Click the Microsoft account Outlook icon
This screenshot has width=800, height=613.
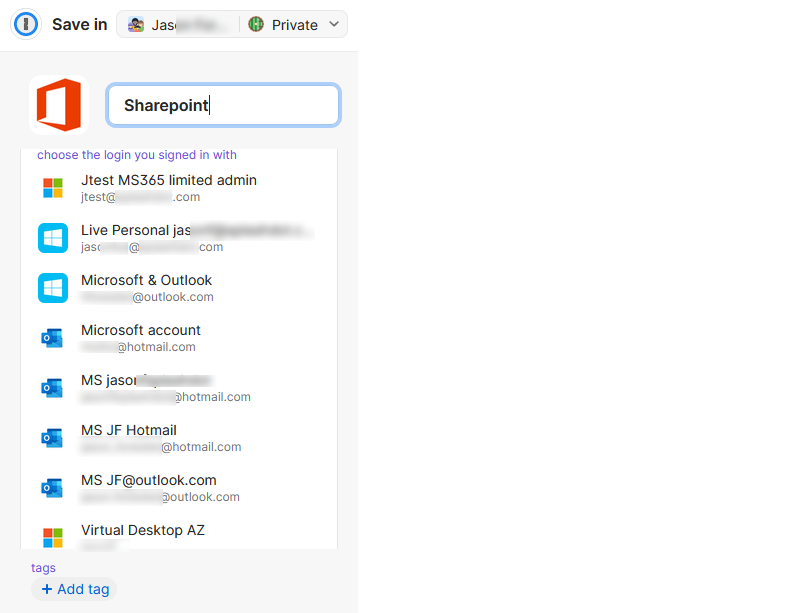(x=53, y=338)
